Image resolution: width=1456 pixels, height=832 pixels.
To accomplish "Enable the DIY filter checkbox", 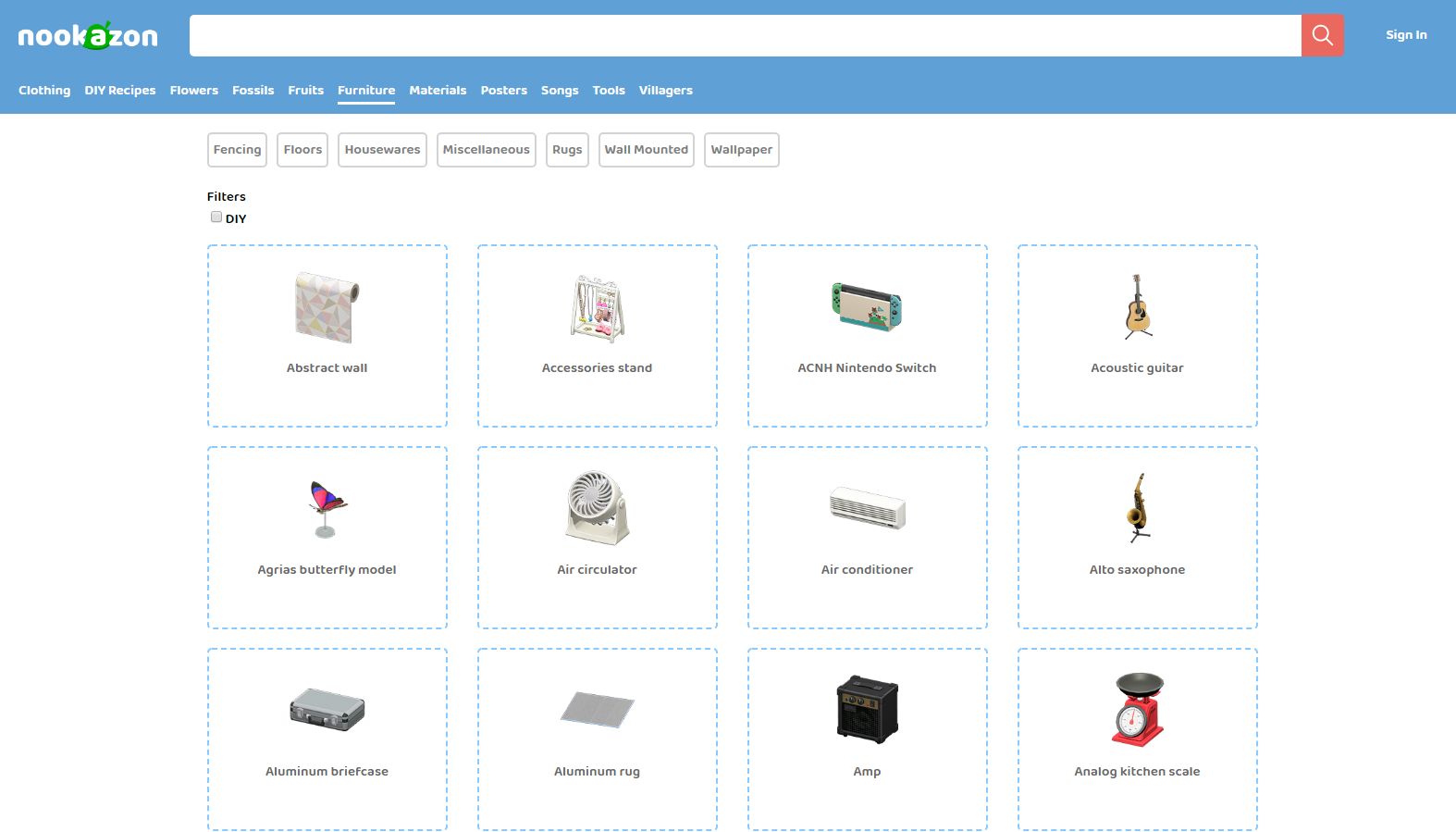I will tap(216, 217).
